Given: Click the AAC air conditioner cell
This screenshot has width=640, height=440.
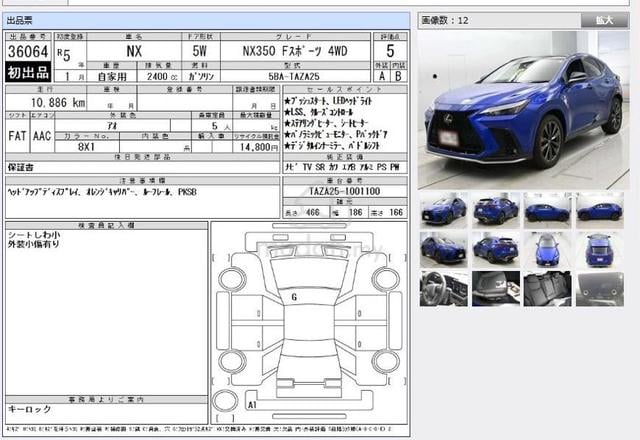Looking at the screenshot, I should [x=42, y=136].
